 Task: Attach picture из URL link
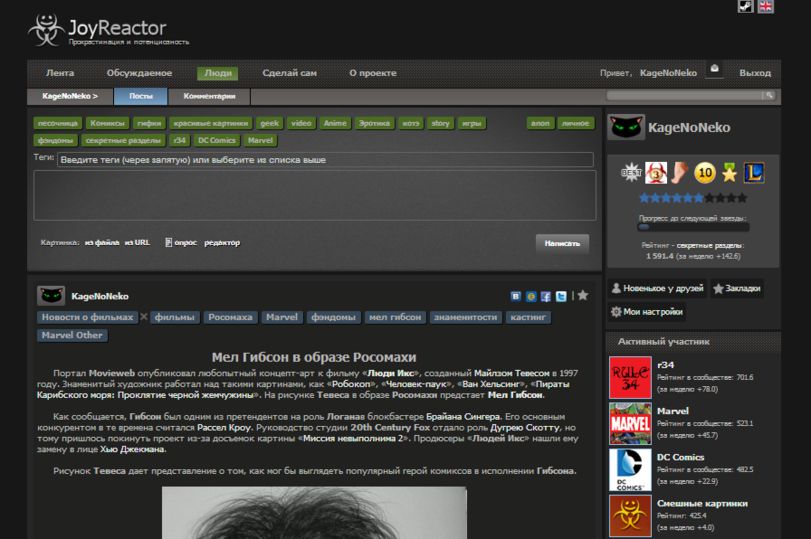point(137,243)
